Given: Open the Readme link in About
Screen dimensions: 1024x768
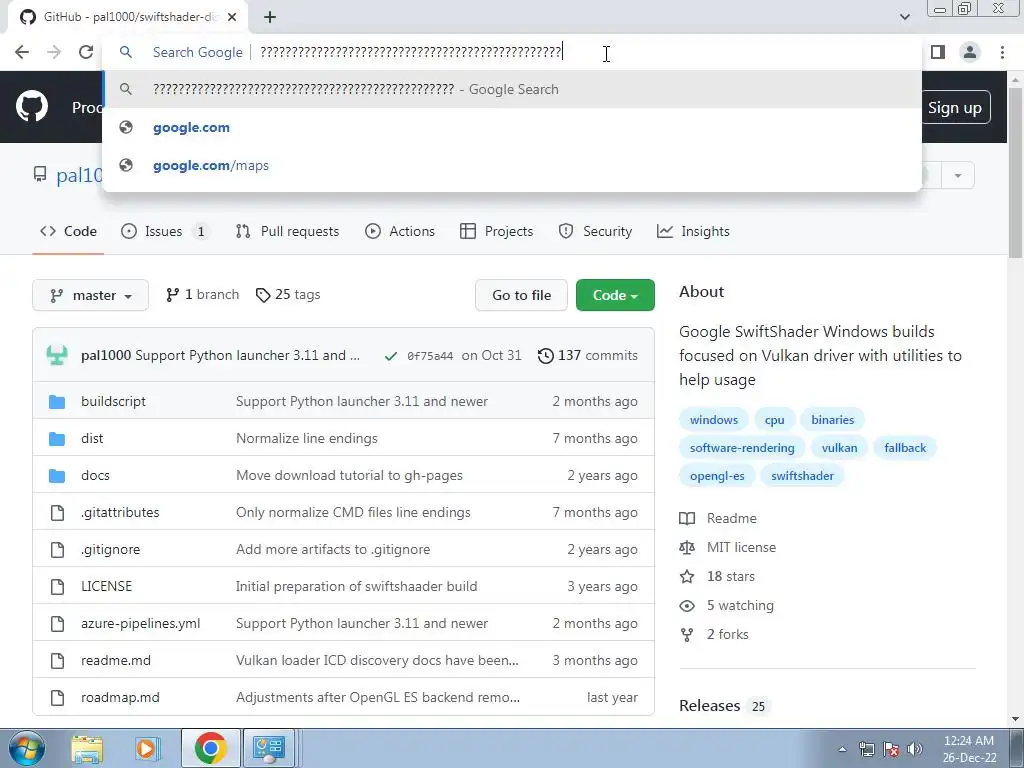Looking at the screenshot, I should [718, 519].
